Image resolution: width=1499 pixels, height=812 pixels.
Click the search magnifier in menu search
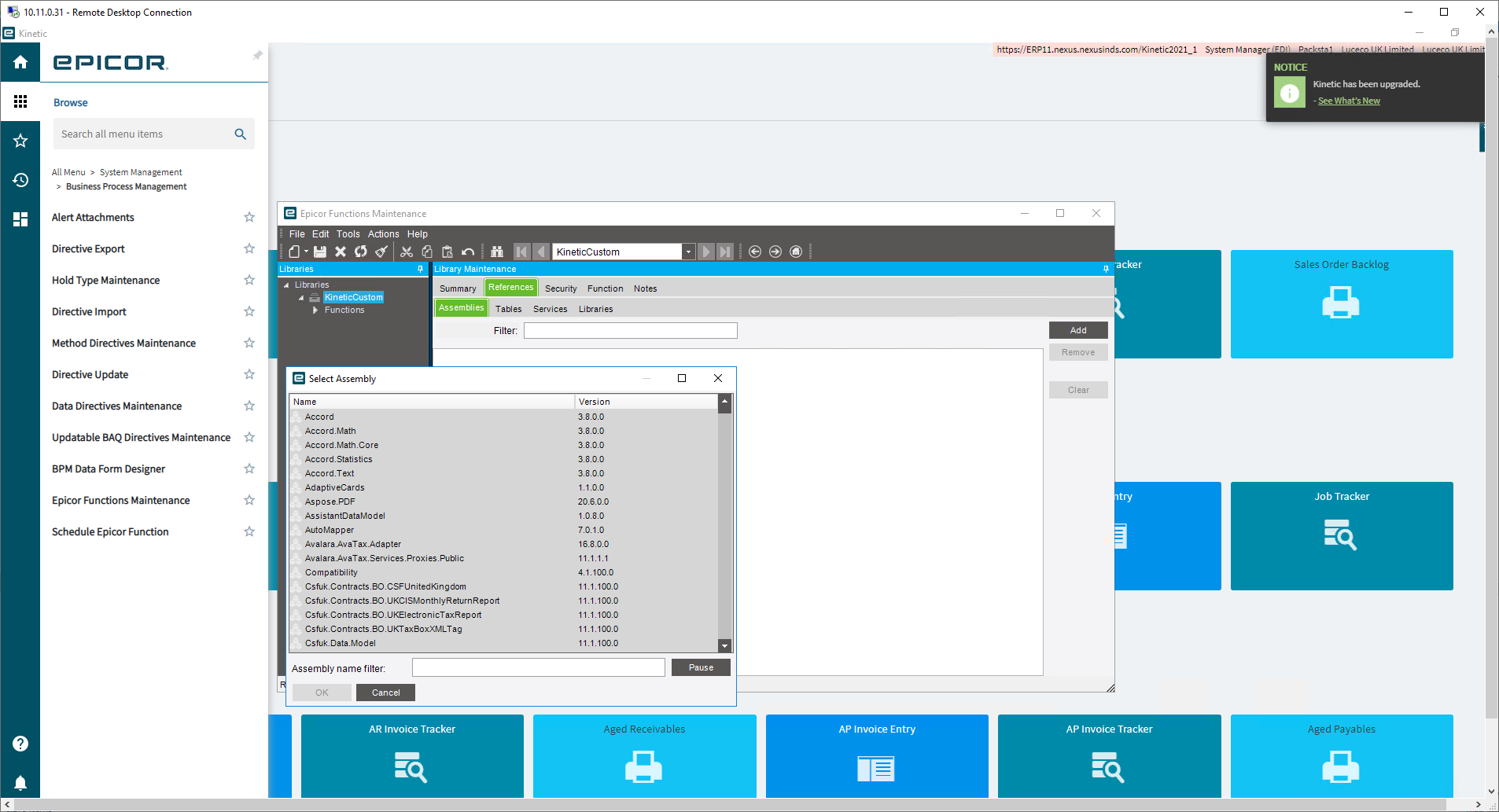click(x=241, y=134)
